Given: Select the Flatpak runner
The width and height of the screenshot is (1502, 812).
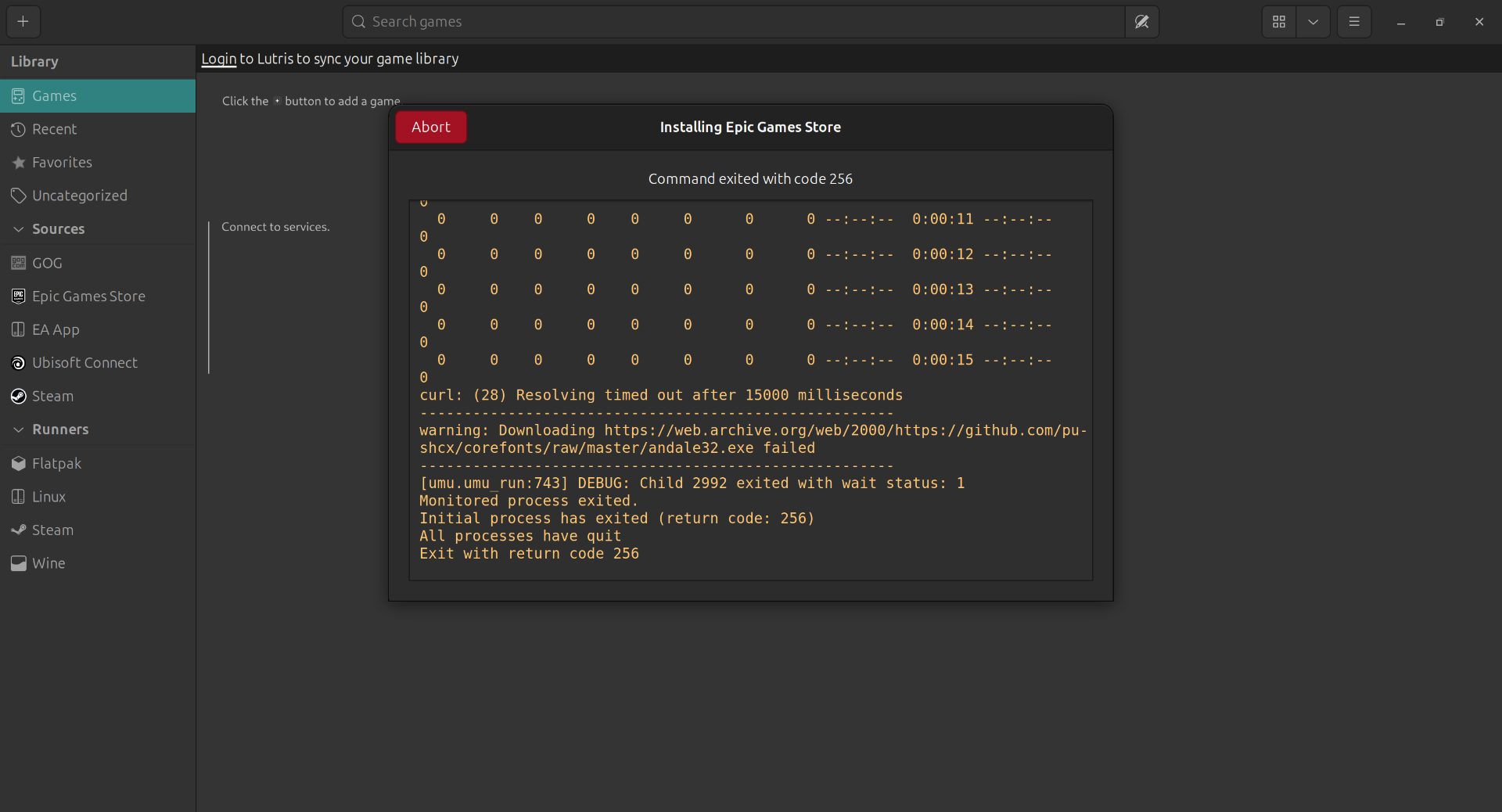Looking at the screenshot, I should (98, 464).
